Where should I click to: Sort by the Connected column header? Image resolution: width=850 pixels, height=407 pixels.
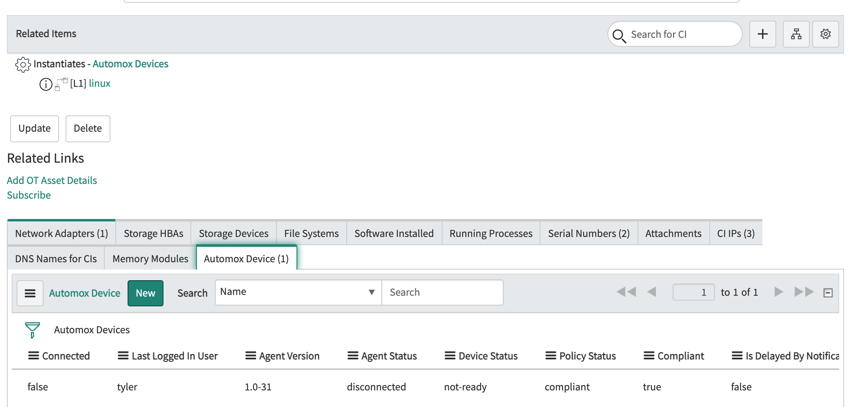click(x=66, y=356)
